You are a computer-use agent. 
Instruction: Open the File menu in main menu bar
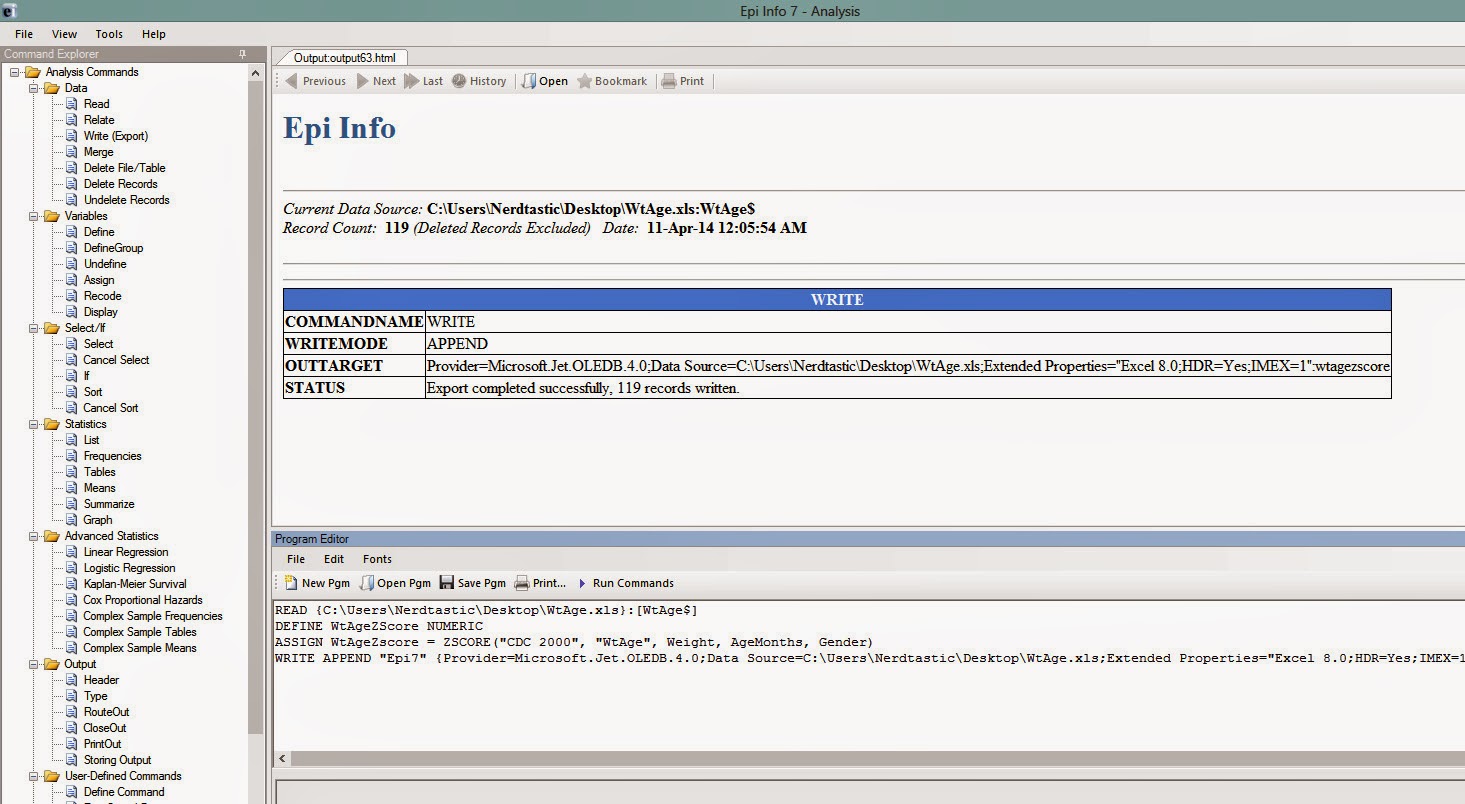coord(24,34)
